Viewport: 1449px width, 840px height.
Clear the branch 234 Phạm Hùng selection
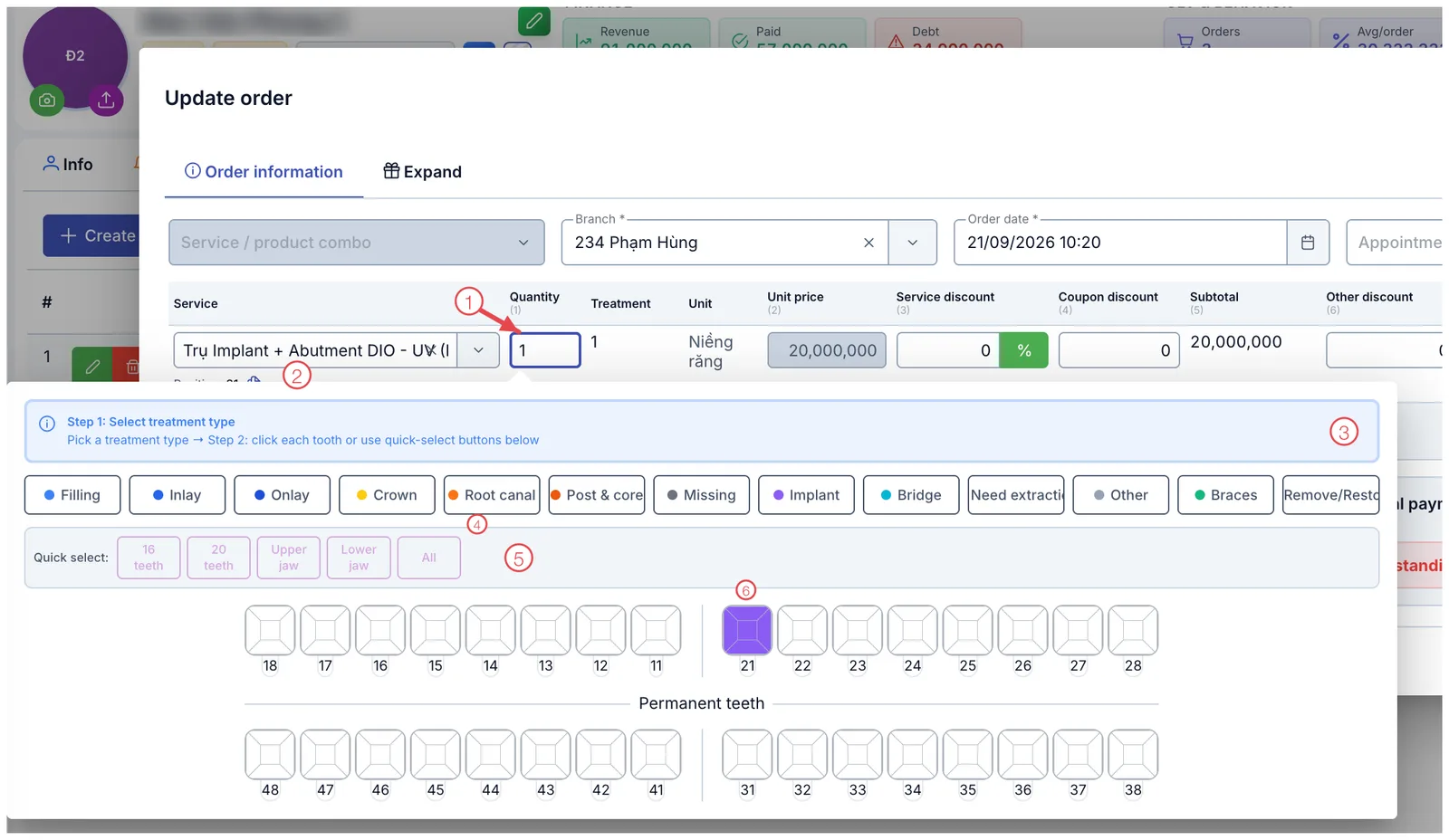868,243
